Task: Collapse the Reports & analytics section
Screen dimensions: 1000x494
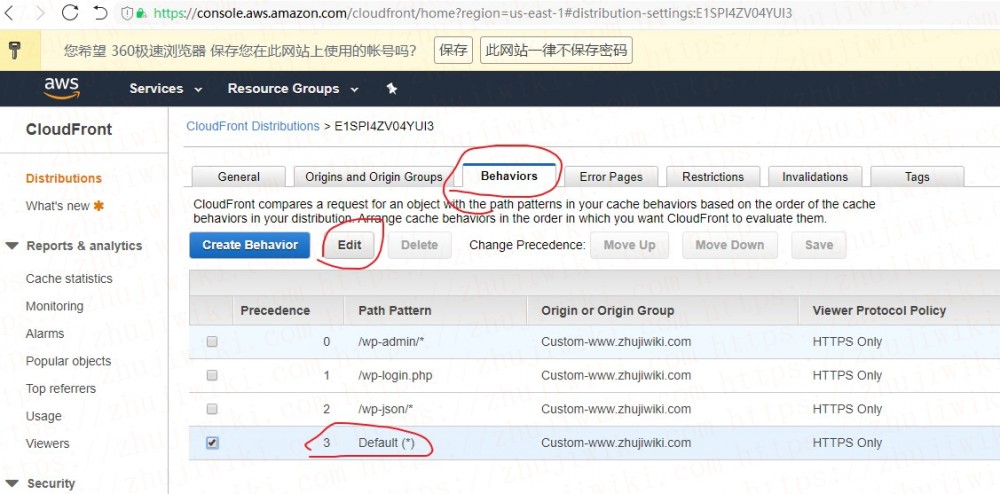Action: click(13, 246)
